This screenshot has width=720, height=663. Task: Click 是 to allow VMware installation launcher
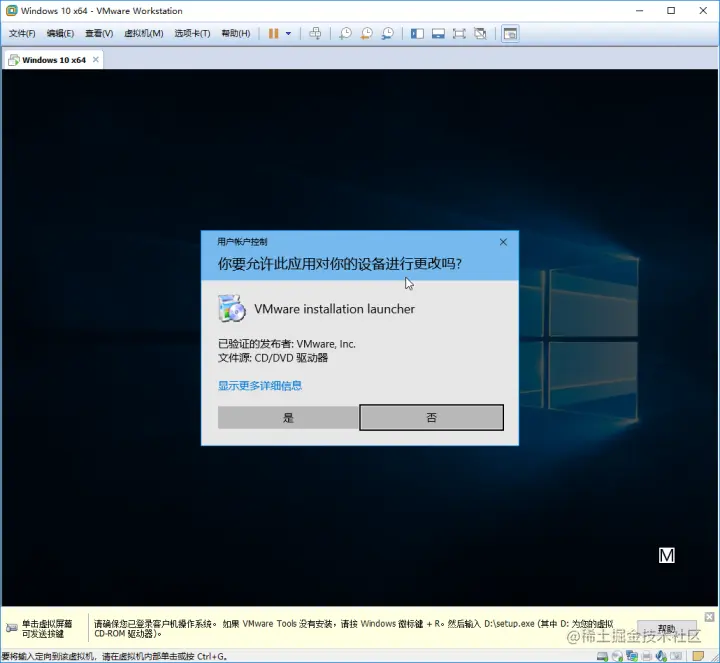click(x=288, y=417)
